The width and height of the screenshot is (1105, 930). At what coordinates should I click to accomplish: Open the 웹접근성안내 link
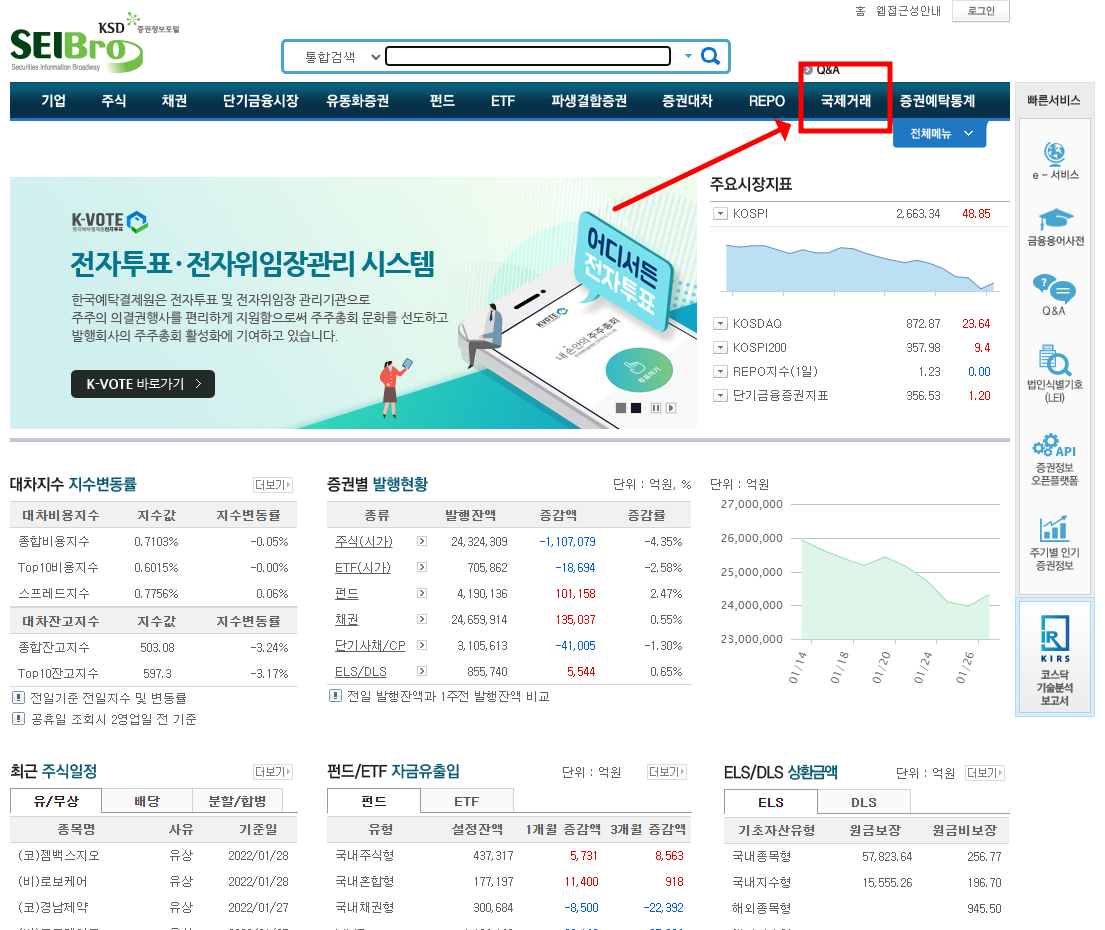(x=908, y=11)
